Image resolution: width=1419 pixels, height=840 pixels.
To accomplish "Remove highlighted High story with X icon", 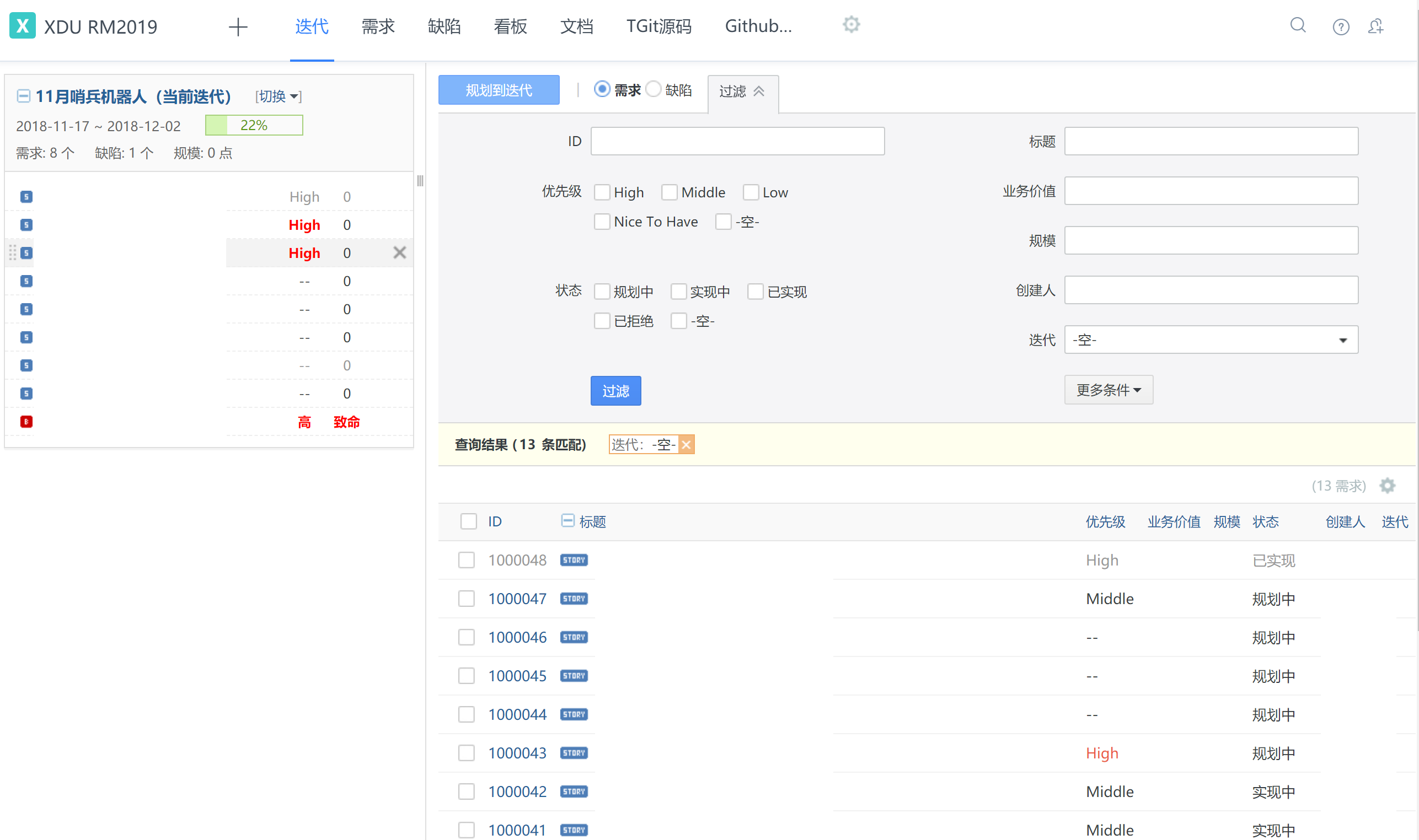I will click(399, 252).
